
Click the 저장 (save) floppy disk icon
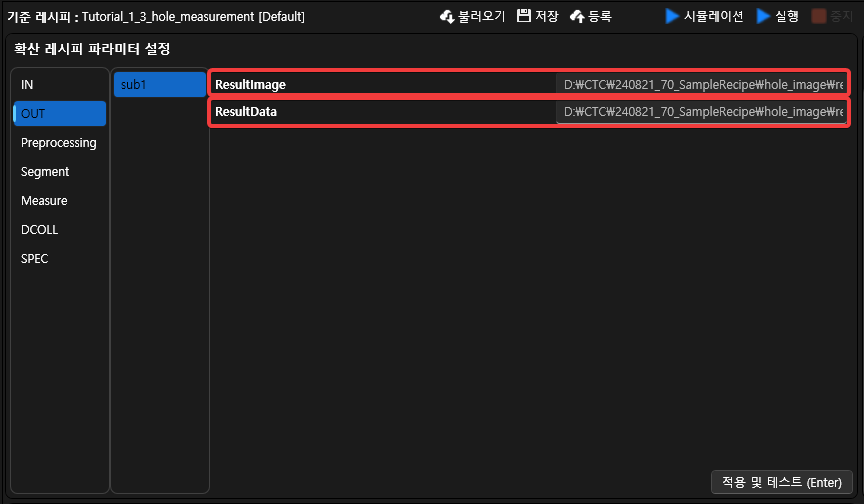pyautogui.click(x=523, y=16)
